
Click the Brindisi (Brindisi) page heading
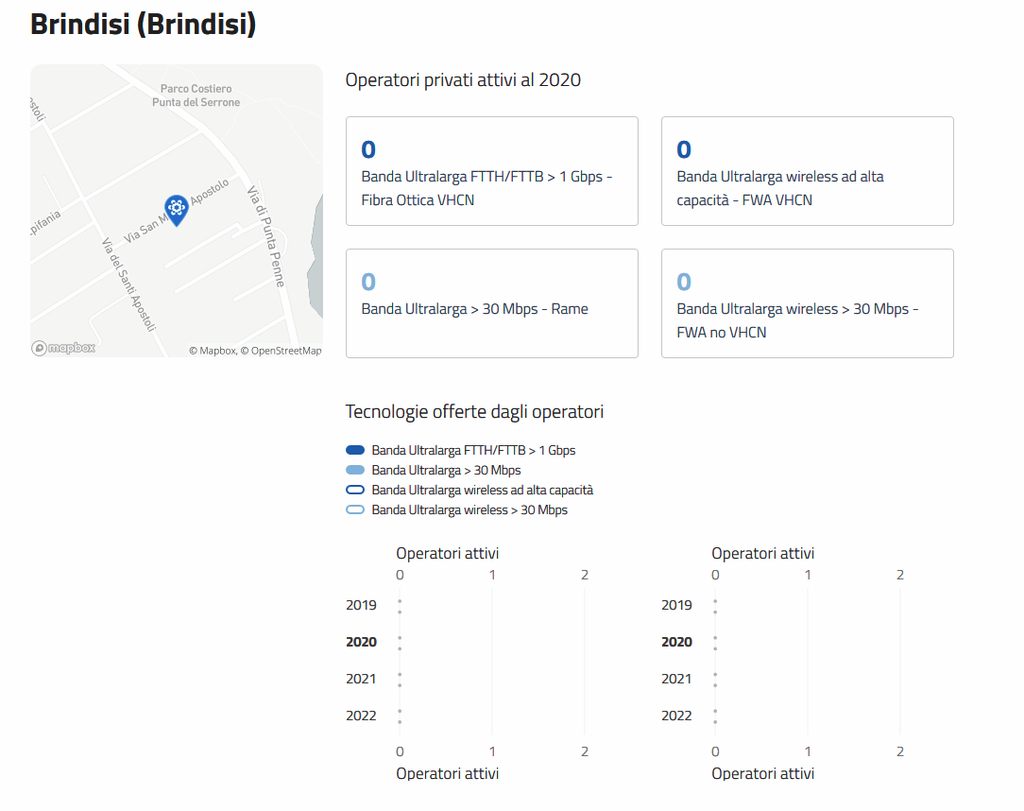143,25
